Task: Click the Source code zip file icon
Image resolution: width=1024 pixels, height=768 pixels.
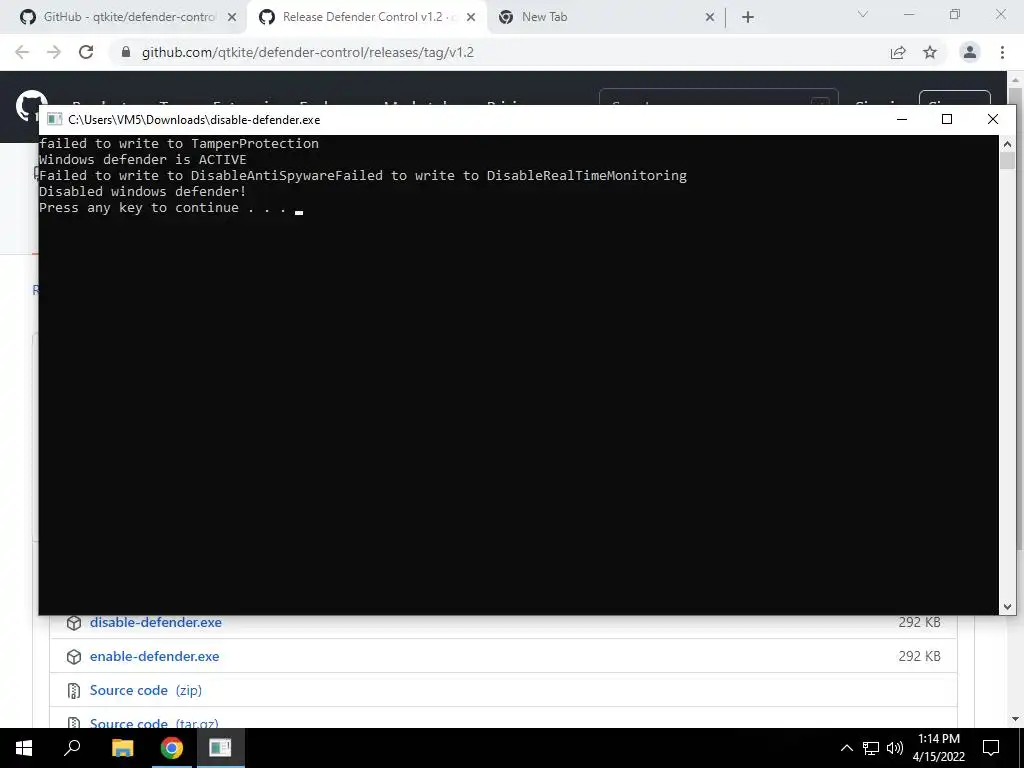Action: pos(74,691)
